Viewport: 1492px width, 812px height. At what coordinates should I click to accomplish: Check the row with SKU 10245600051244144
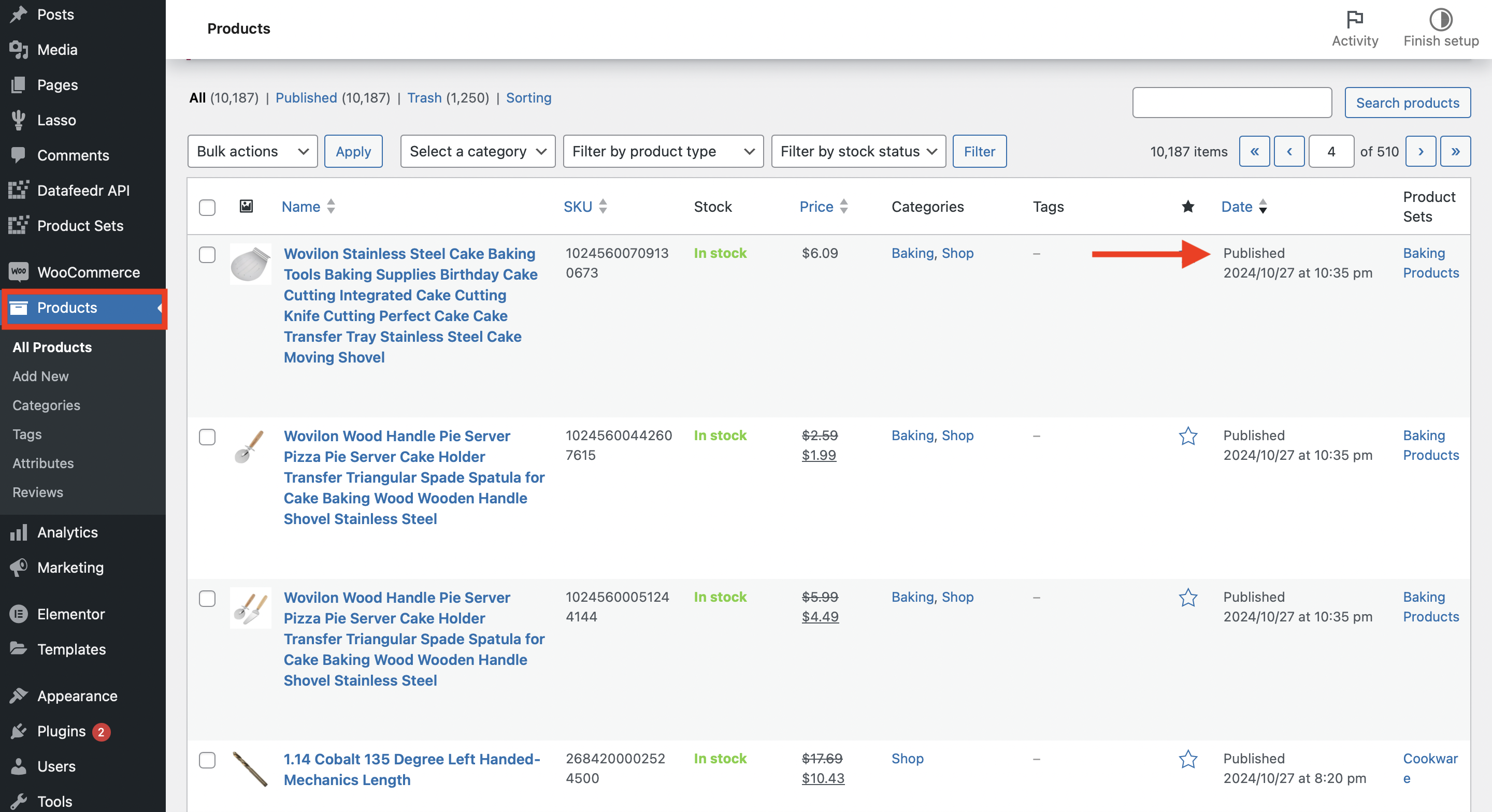207,599
